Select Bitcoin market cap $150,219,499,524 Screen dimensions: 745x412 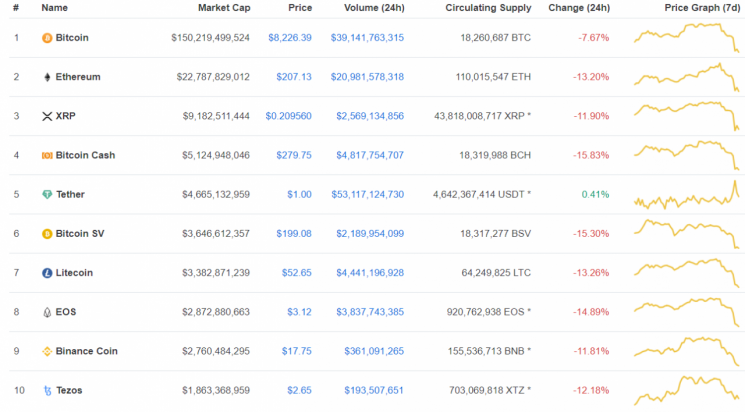point(210,38)
